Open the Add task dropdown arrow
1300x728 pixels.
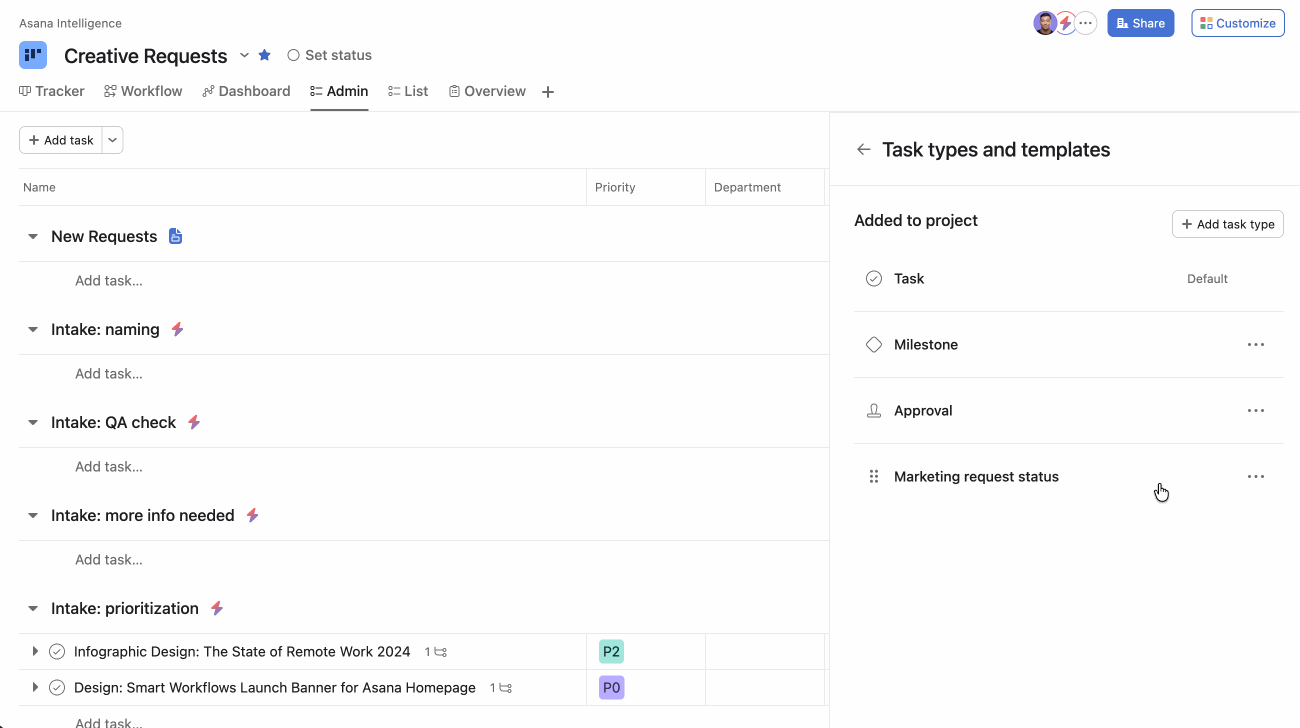coord(113,141)
